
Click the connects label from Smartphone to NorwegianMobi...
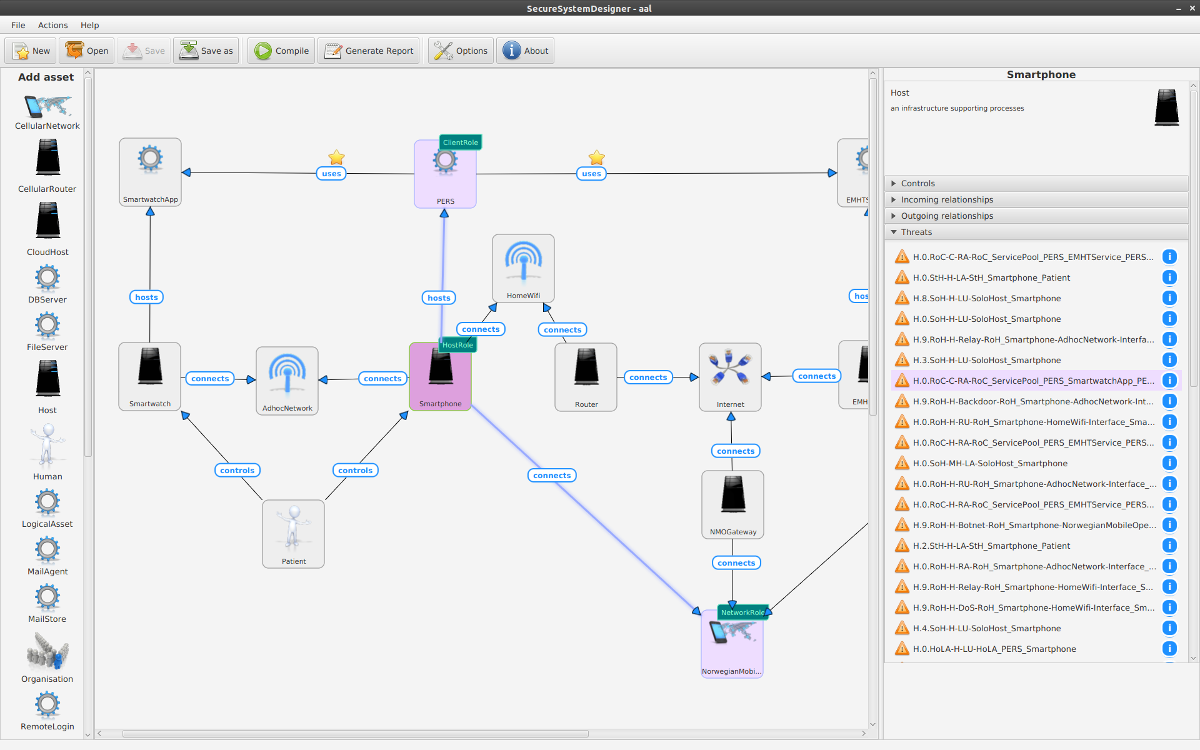[552, 475]
